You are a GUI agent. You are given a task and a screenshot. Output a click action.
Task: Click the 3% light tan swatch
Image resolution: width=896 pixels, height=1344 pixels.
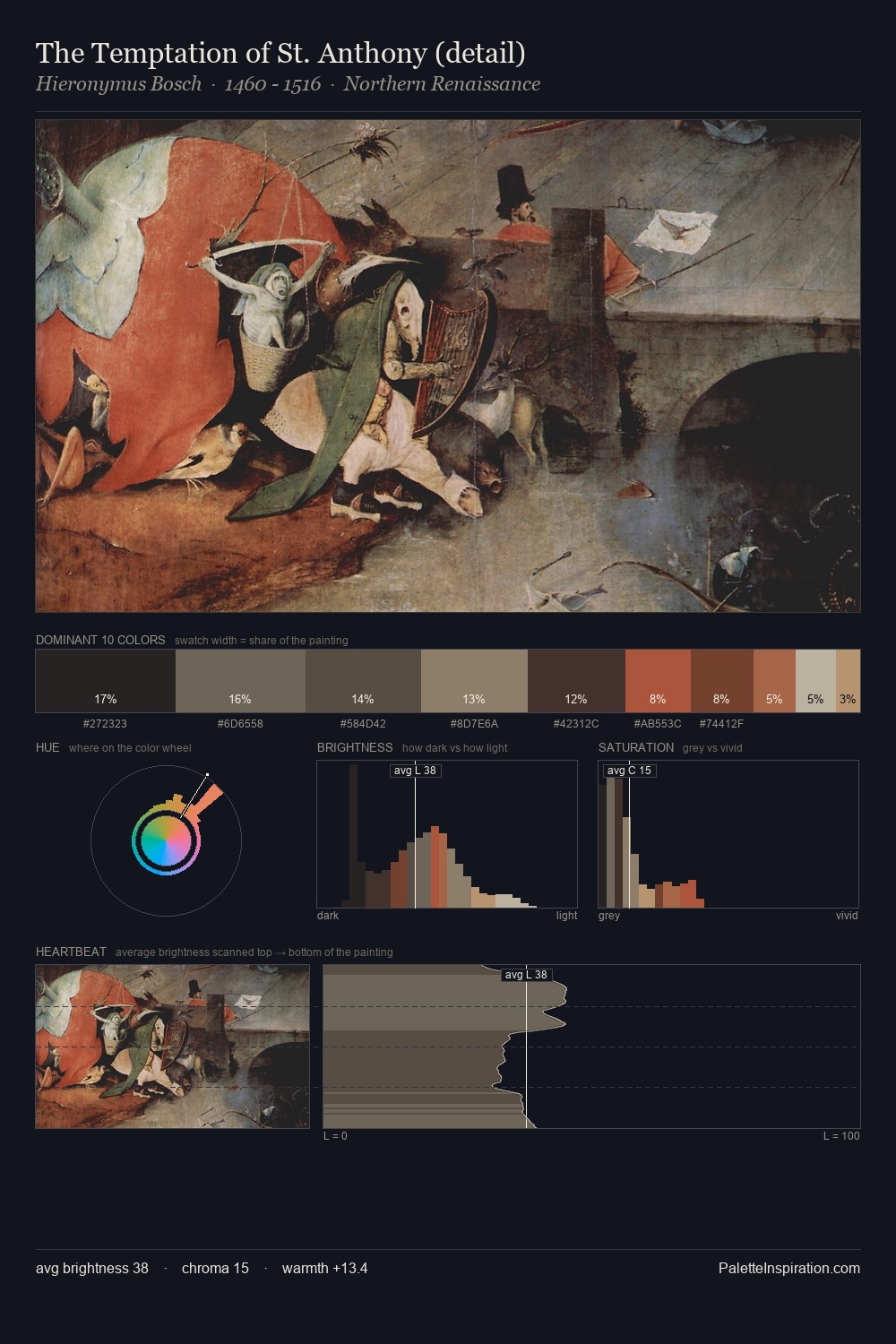(848, 681)
